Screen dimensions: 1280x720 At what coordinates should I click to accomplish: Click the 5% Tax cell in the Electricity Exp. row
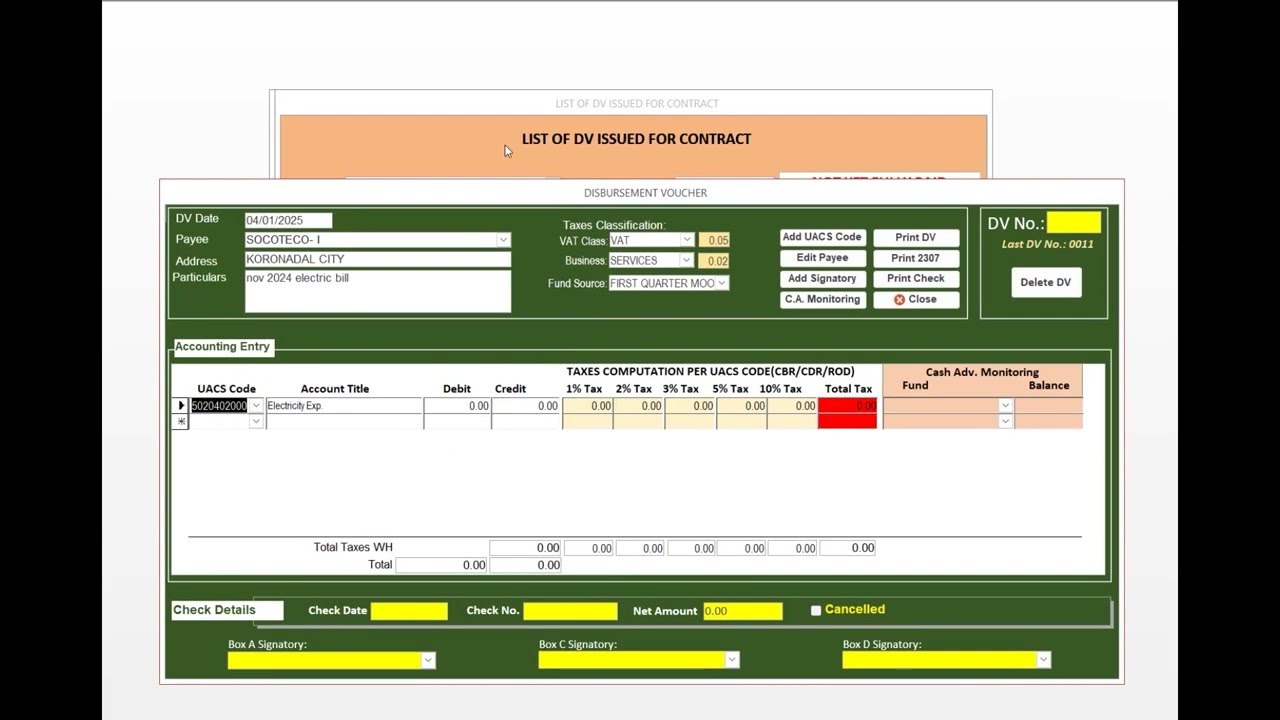[742, 406]
